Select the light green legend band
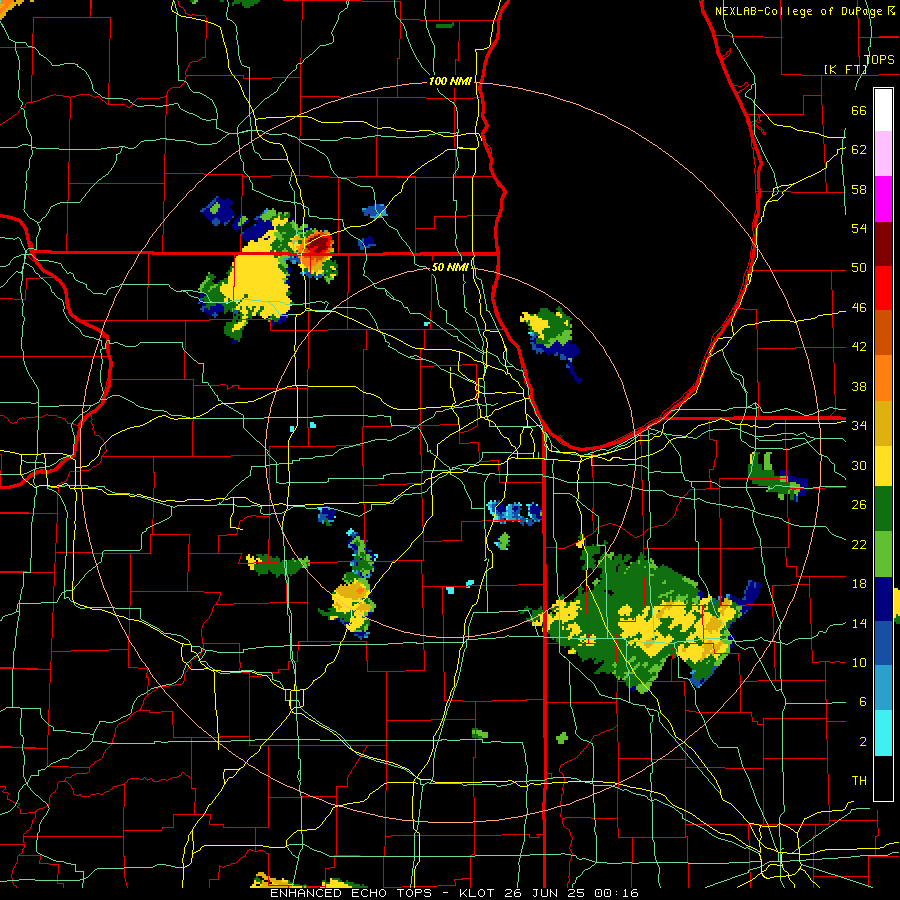The image size is (900, 900). click(x=883, y=554)
